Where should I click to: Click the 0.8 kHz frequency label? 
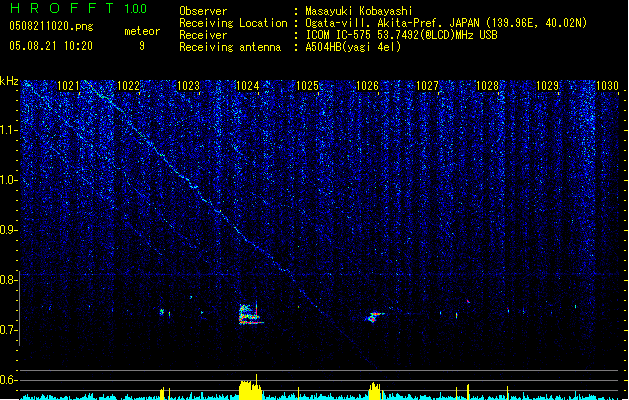[x=9, y=280]
